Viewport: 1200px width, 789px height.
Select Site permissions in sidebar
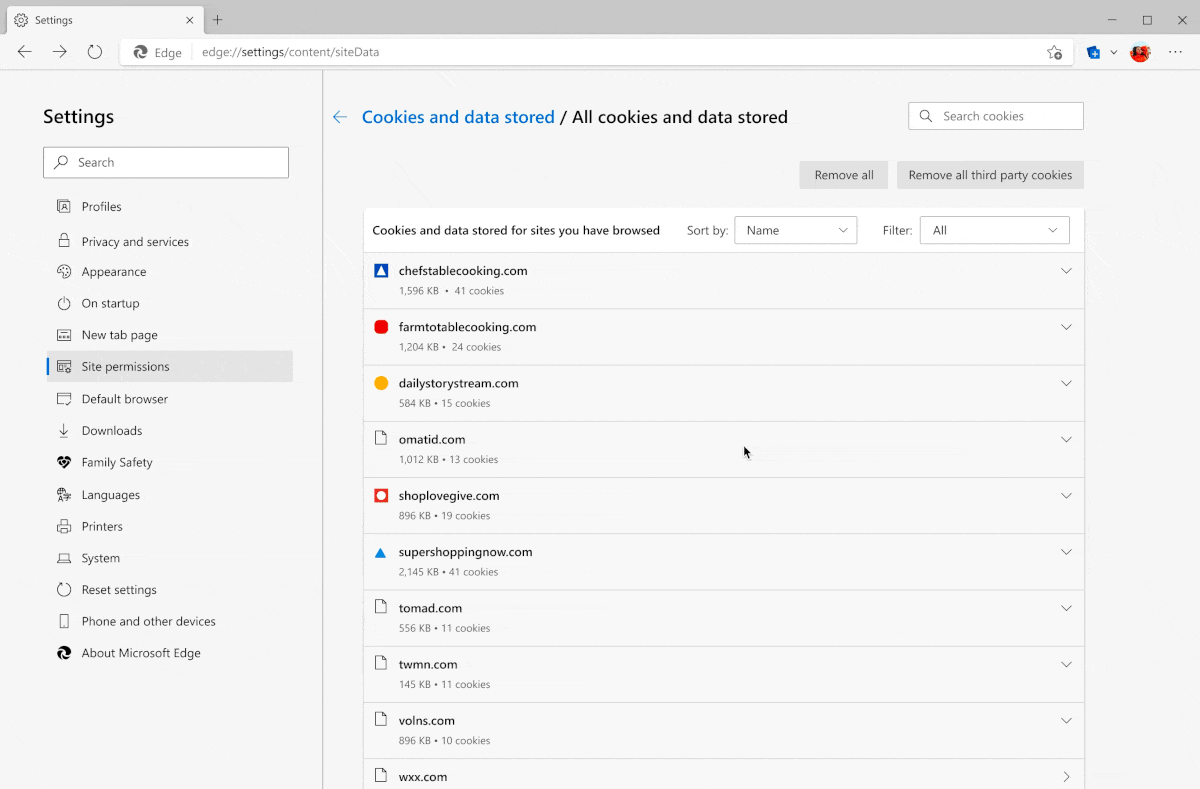[170, 366]
